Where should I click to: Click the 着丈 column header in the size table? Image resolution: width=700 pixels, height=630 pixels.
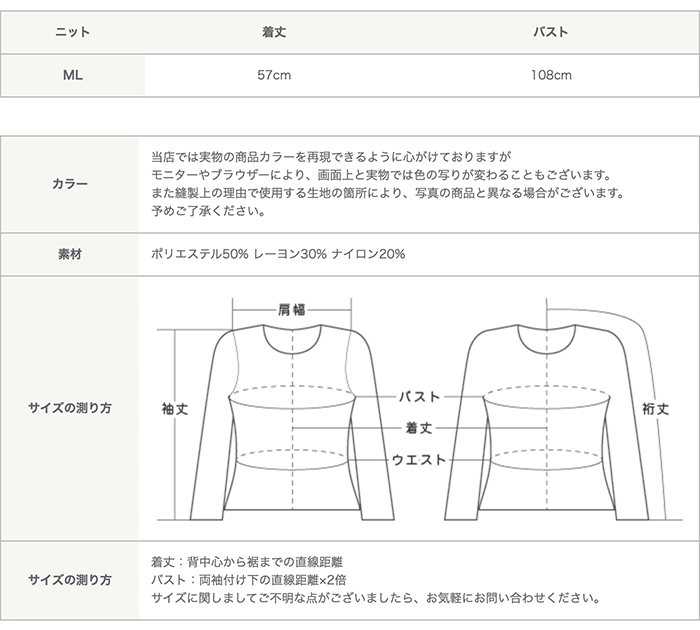pyautogui.click(x=274, y=32)
